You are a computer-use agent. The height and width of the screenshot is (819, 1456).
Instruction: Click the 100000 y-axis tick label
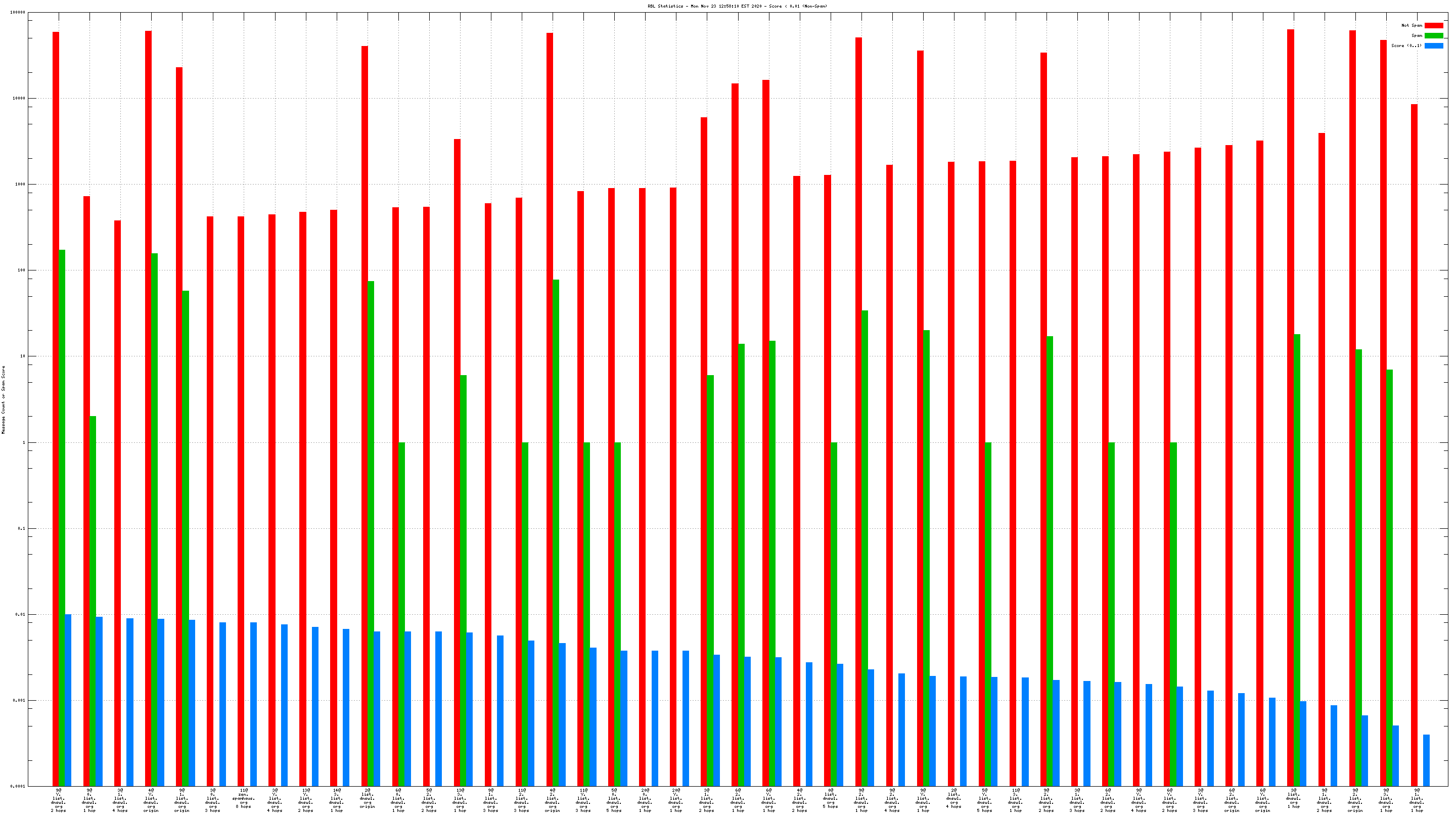(x=18, y=13)
